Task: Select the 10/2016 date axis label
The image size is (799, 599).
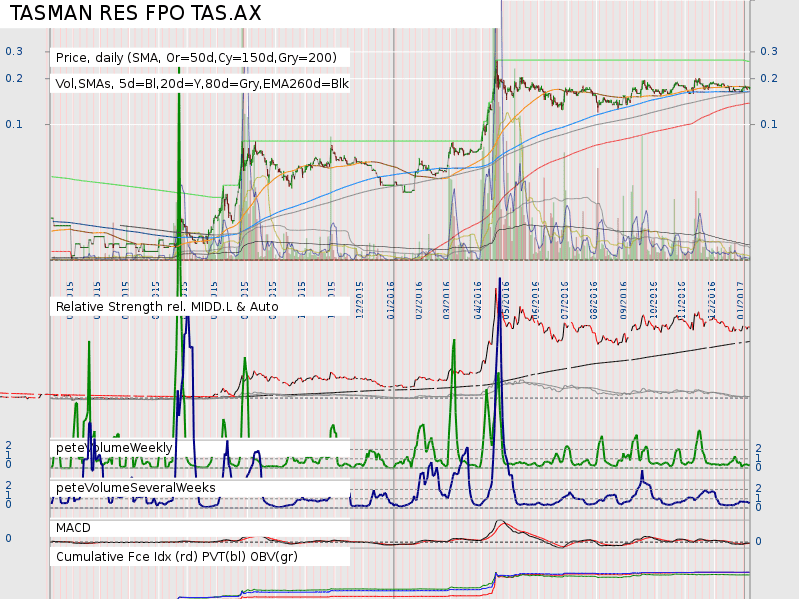Action: click(653, 300)
